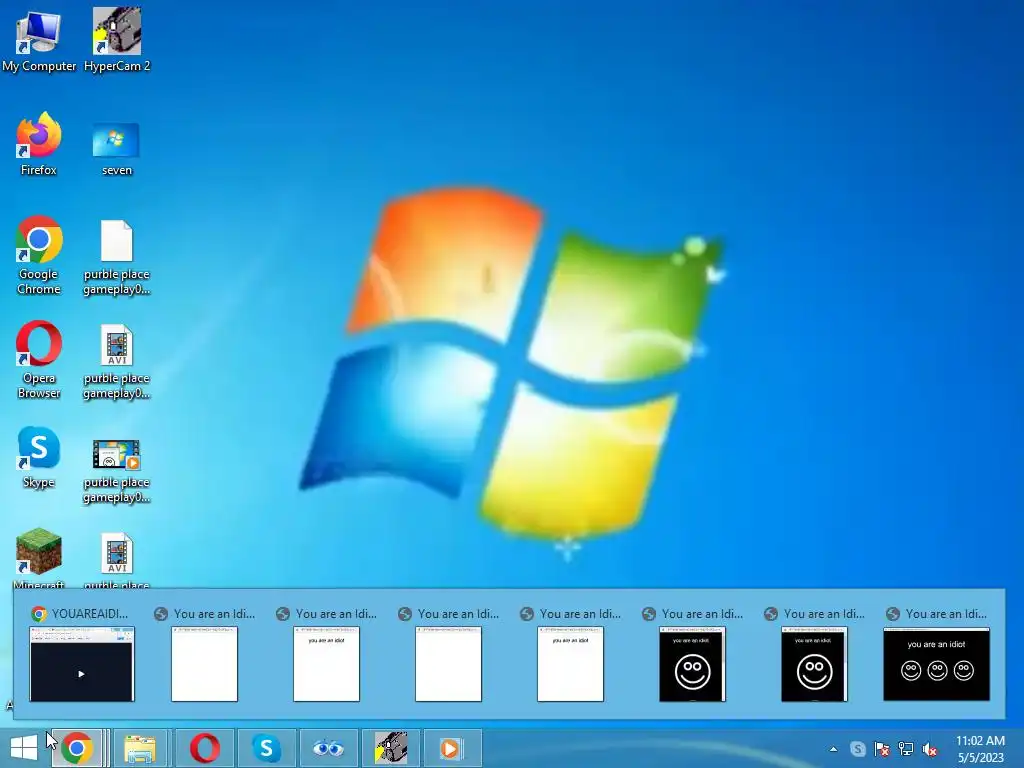
Task: Click the Chrome taskbar button
Action: tap(77, 748)
